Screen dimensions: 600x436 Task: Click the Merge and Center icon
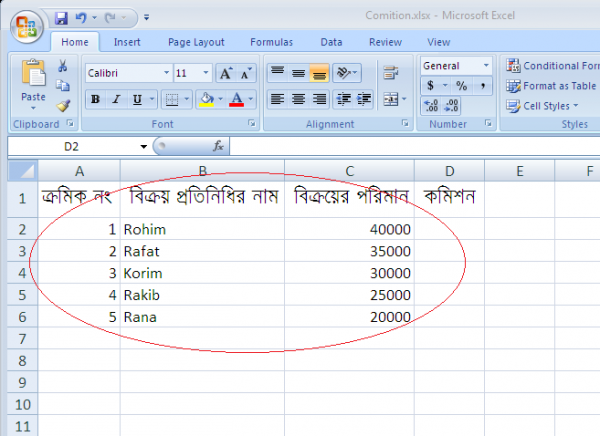[x=391, y=100]
